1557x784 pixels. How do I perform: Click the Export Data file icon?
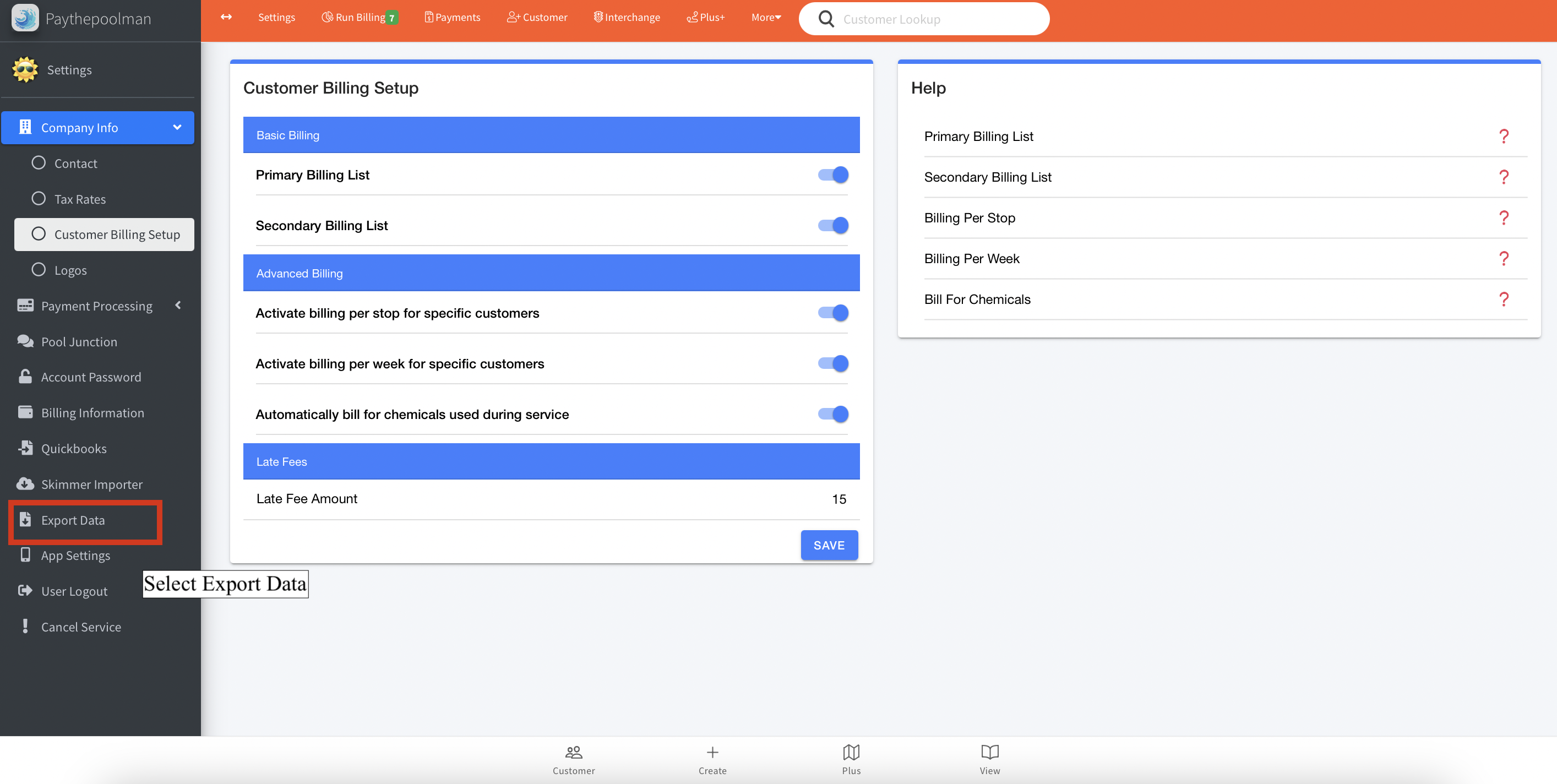[25, 520]
